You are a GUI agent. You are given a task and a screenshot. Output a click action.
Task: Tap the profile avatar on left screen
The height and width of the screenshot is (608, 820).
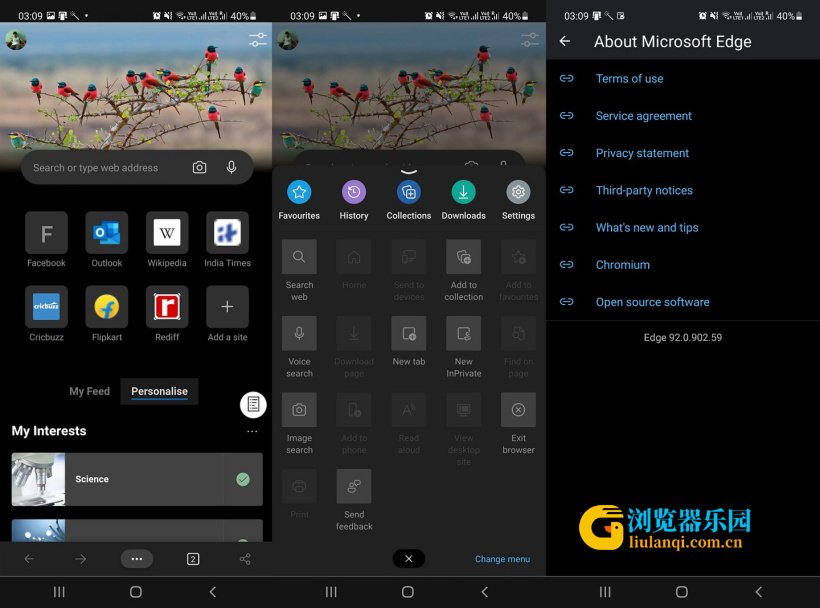16,40
